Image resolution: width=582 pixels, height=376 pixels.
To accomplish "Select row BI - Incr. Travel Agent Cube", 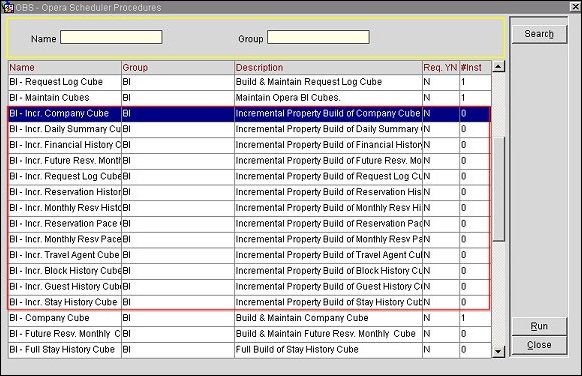I will click(x=250, y=255).
